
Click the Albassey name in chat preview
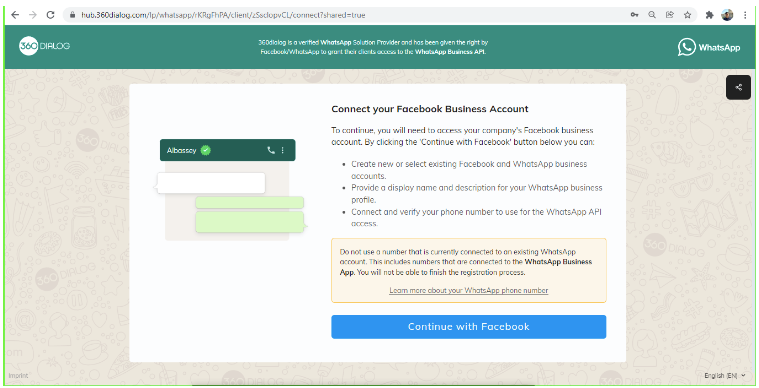pos(182,150)
